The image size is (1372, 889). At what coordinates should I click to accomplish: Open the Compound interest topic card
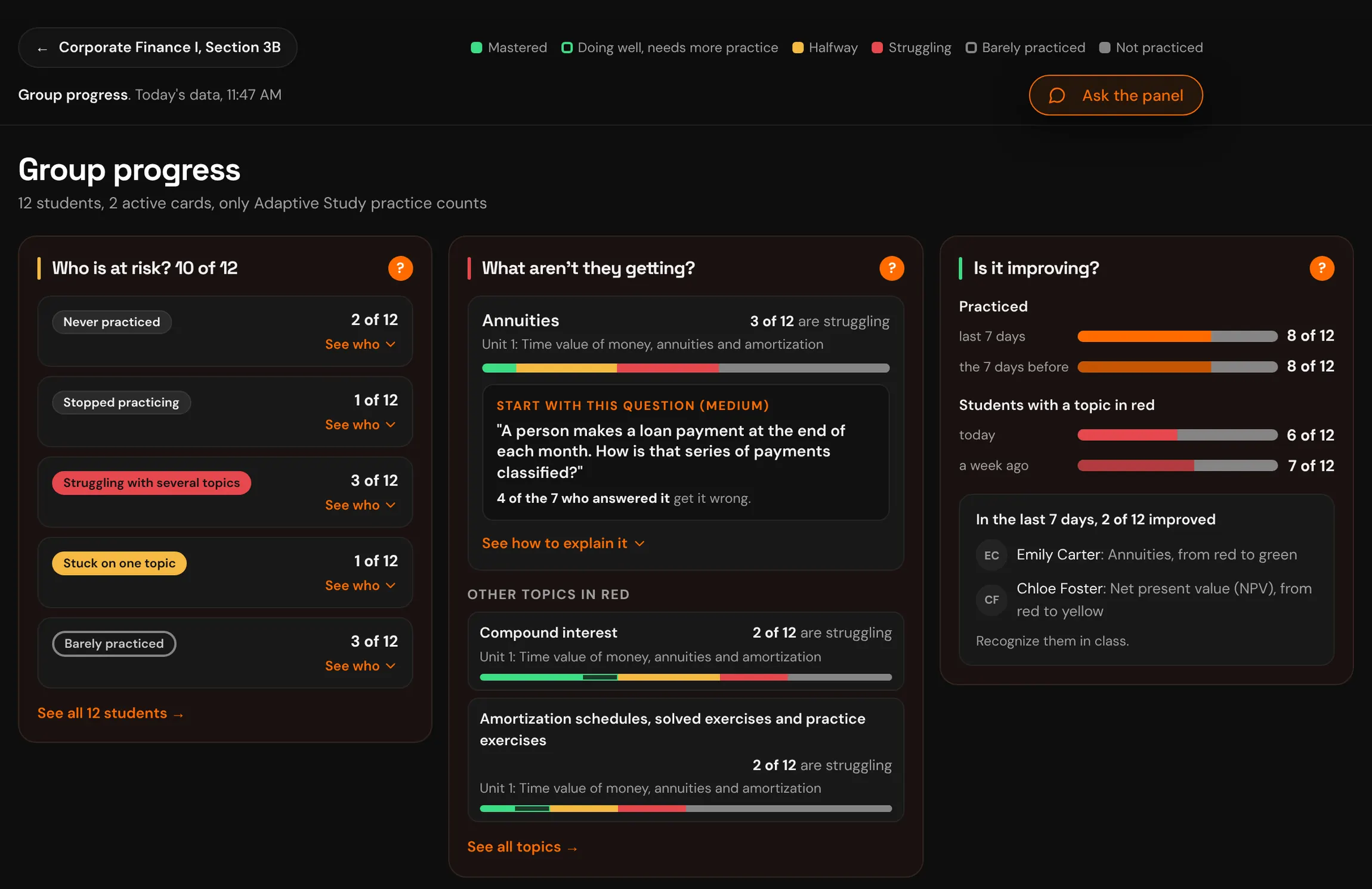[685, 651]
